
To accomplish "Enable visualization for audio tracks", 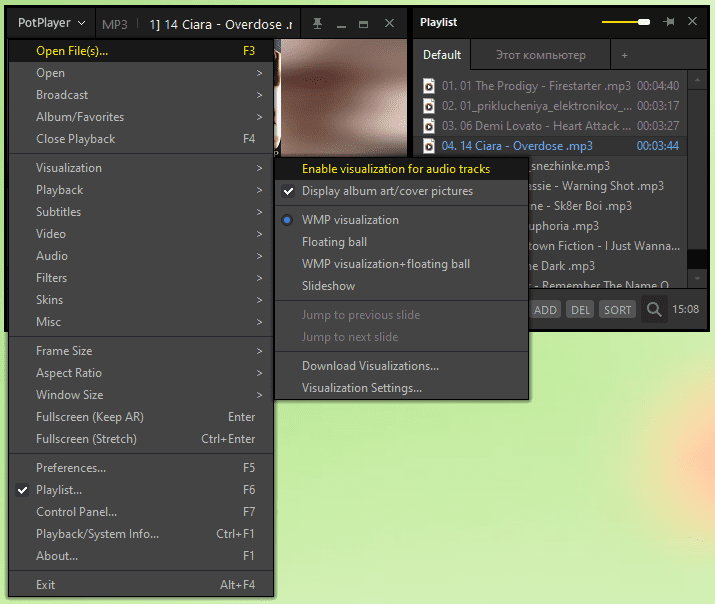I will (x=402, y=169).
